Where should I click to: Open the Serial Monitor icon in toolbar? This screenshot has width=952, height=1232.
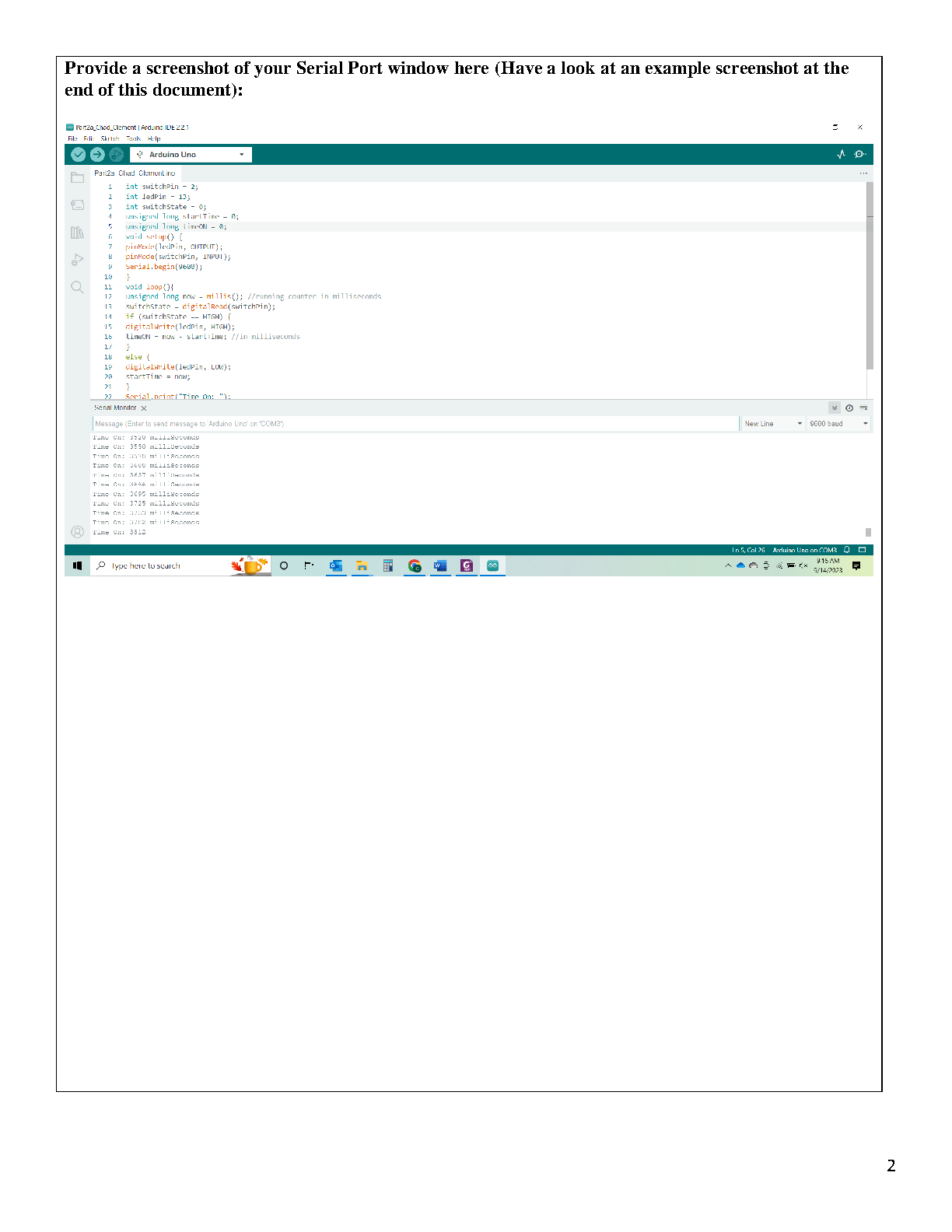coord(859,155)
